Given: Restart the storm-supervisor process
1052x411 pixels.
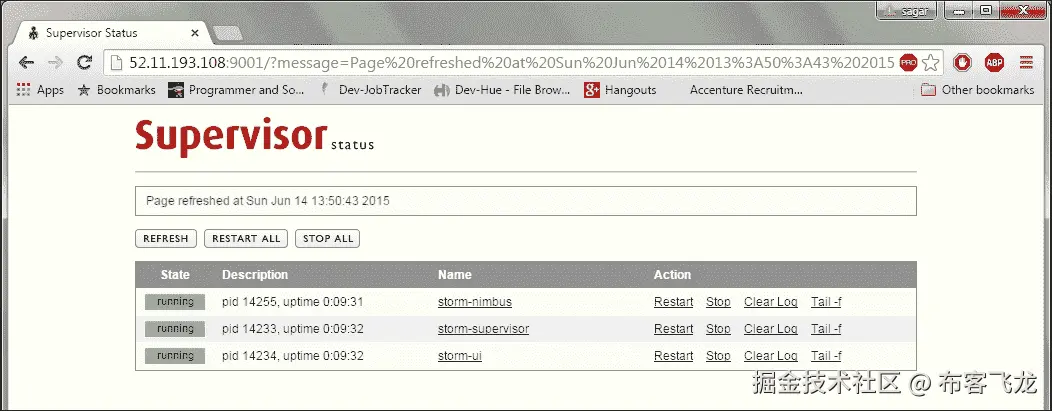Looking at the screenshot, I should (x=674, y=329).
